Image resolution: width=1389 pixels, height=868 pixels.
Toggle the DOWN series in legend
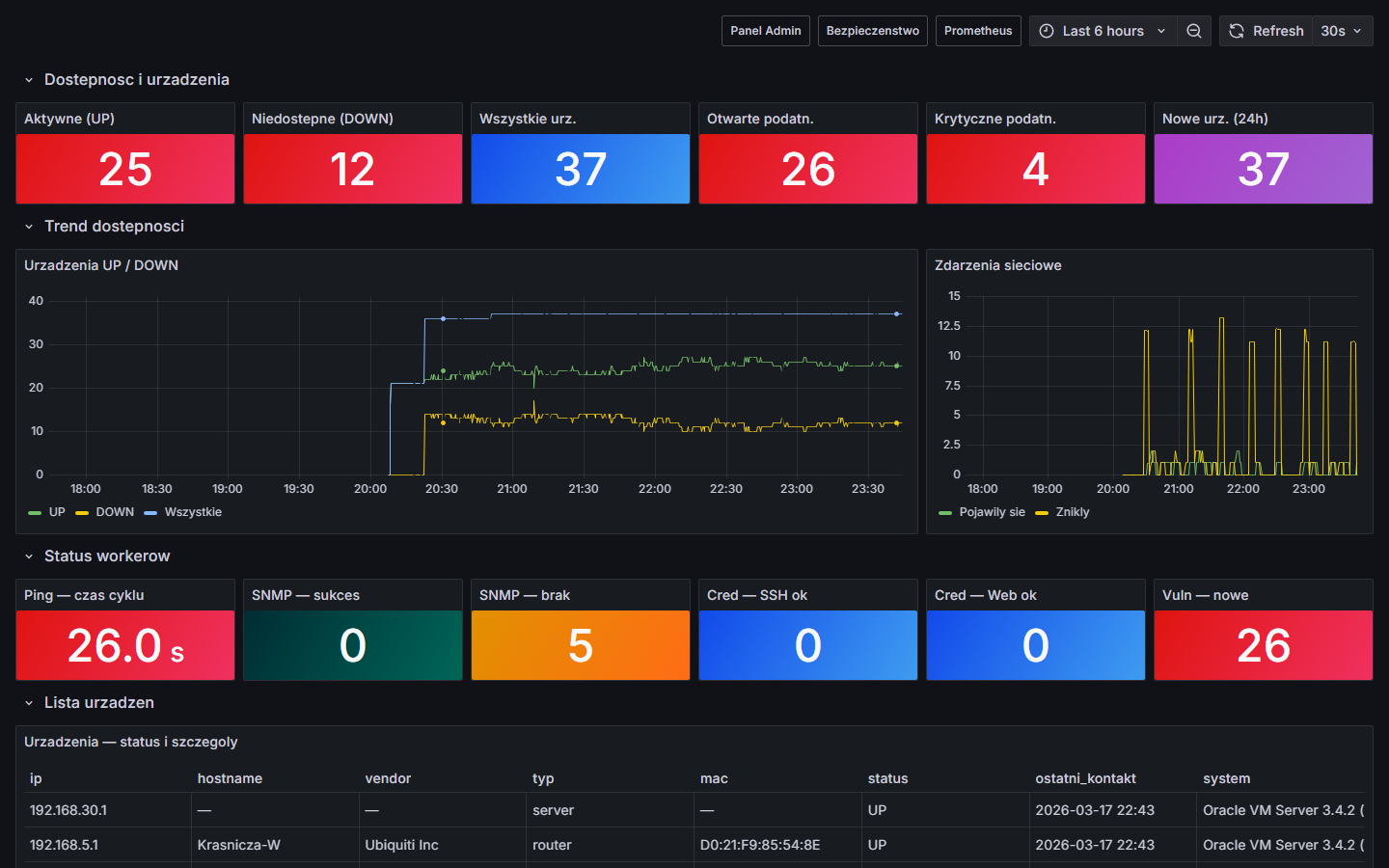pos(115,512)
